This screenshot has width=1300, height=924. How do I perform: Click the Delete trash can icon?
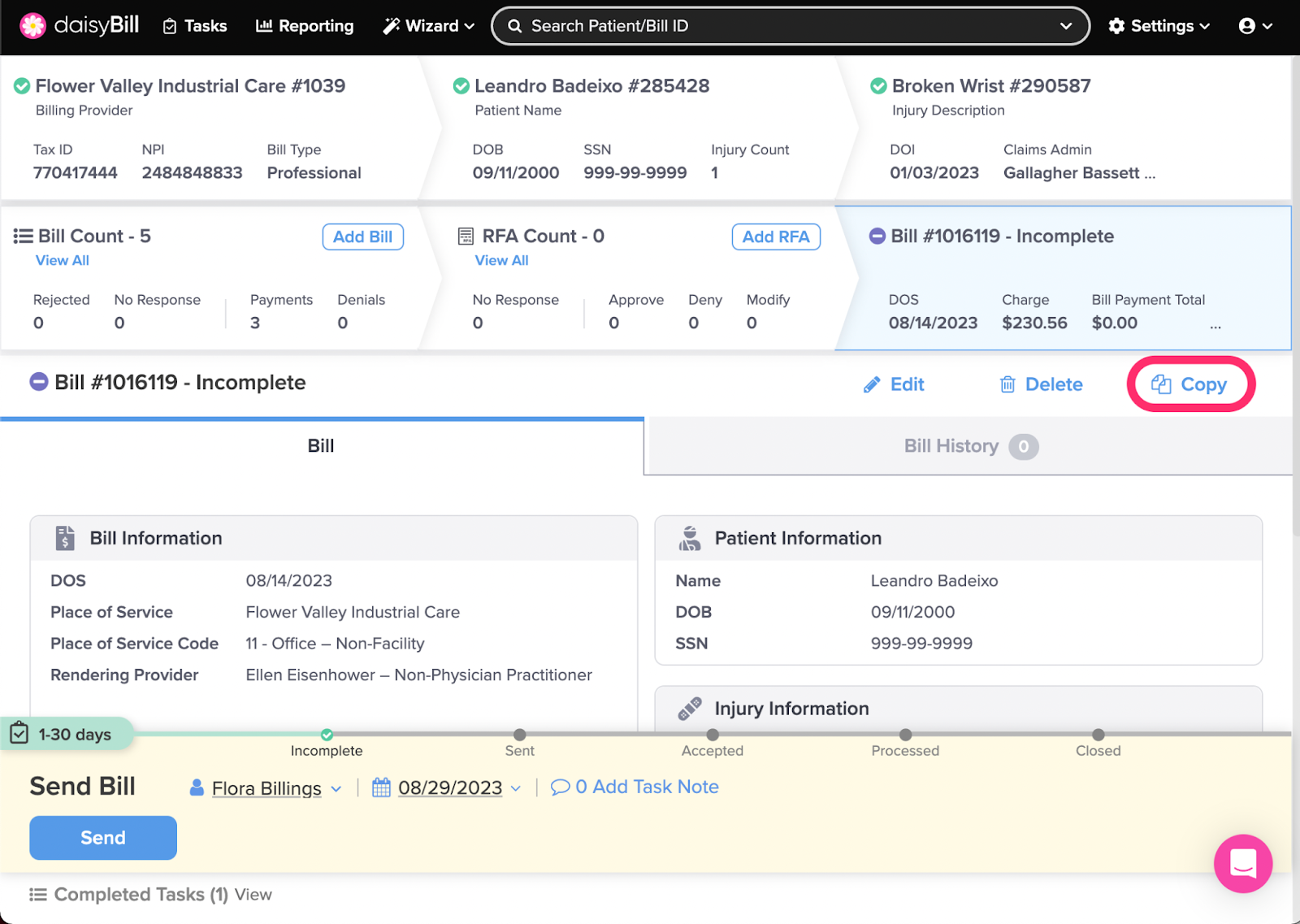coord(1007,384)
